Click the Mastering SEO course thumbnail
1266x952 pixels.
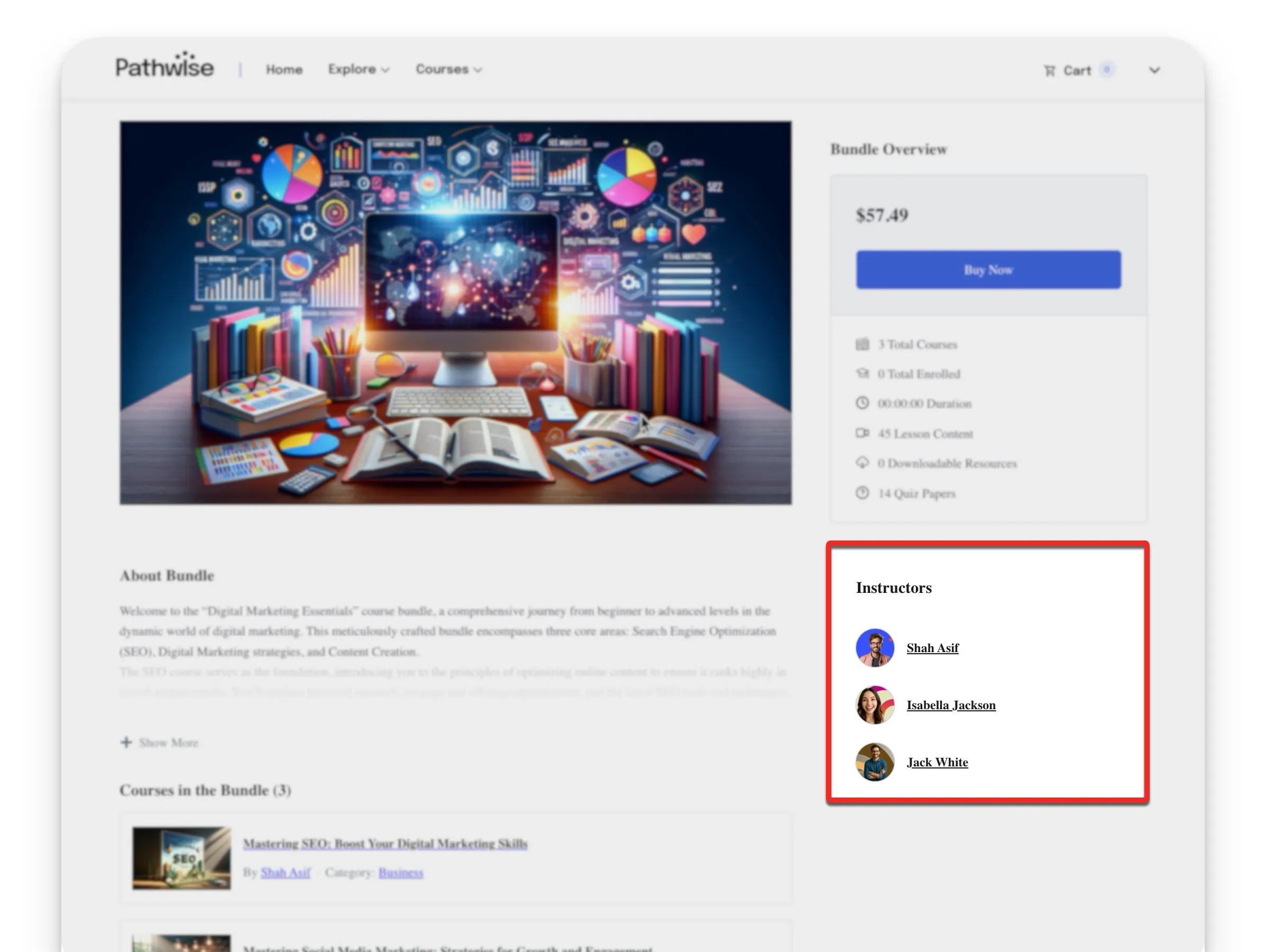click(x=181, y=858)
